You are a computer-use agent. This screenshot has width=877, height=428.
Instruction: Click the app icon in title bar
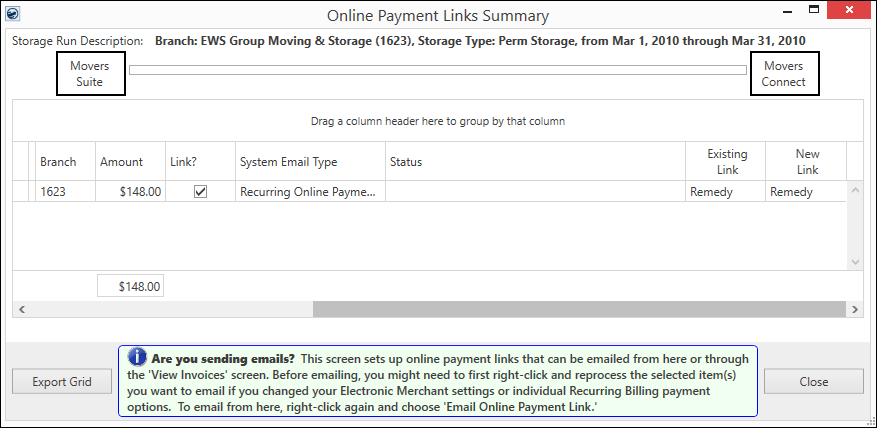14,13
